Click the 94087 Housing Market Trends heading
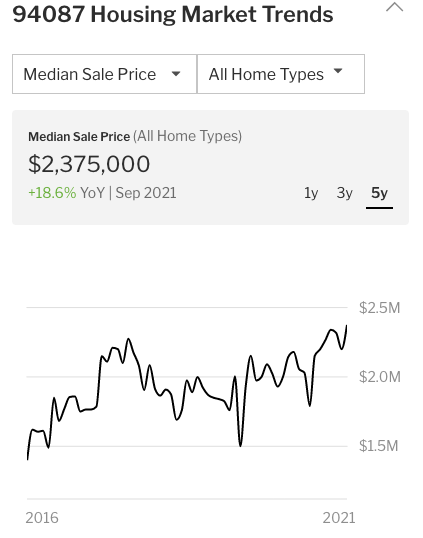This screenshot has height=538, width=423. tap(173, 14)
